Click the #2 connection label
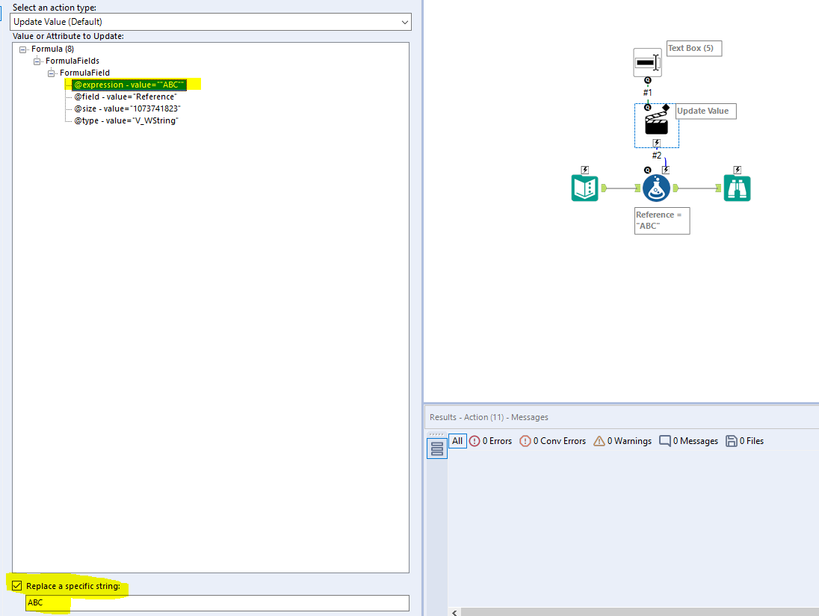This screenshot has width=819, height=616. point(657,155)
